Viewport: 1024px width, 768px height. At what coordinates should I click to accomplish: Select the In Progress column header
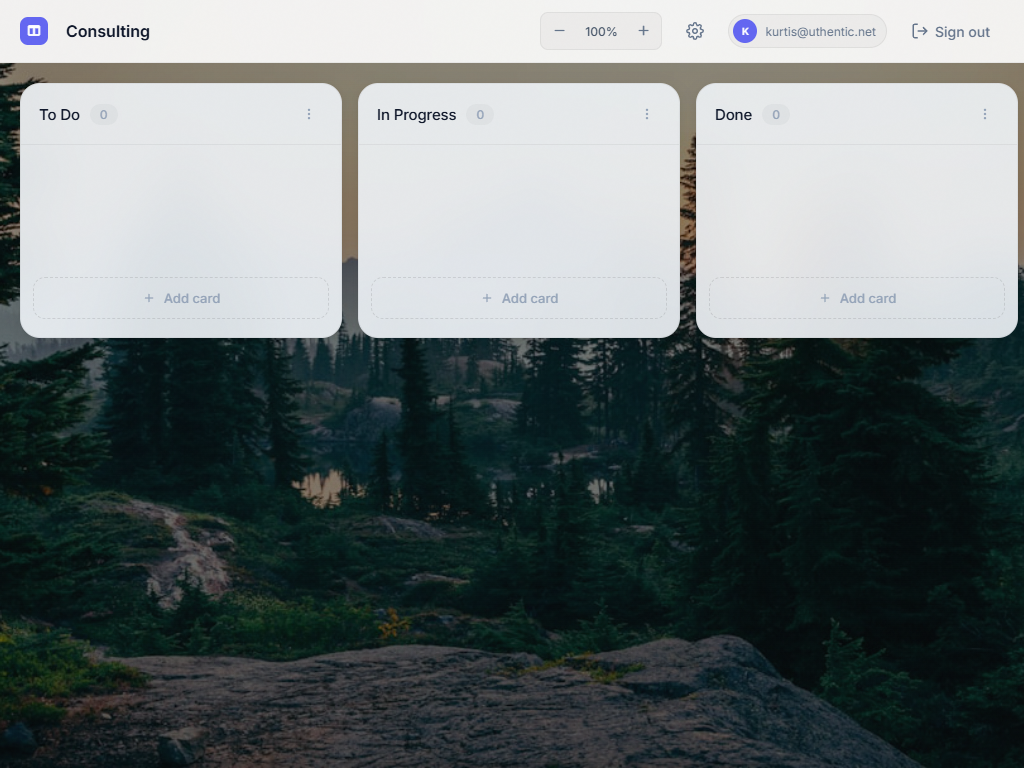(415, 115)
